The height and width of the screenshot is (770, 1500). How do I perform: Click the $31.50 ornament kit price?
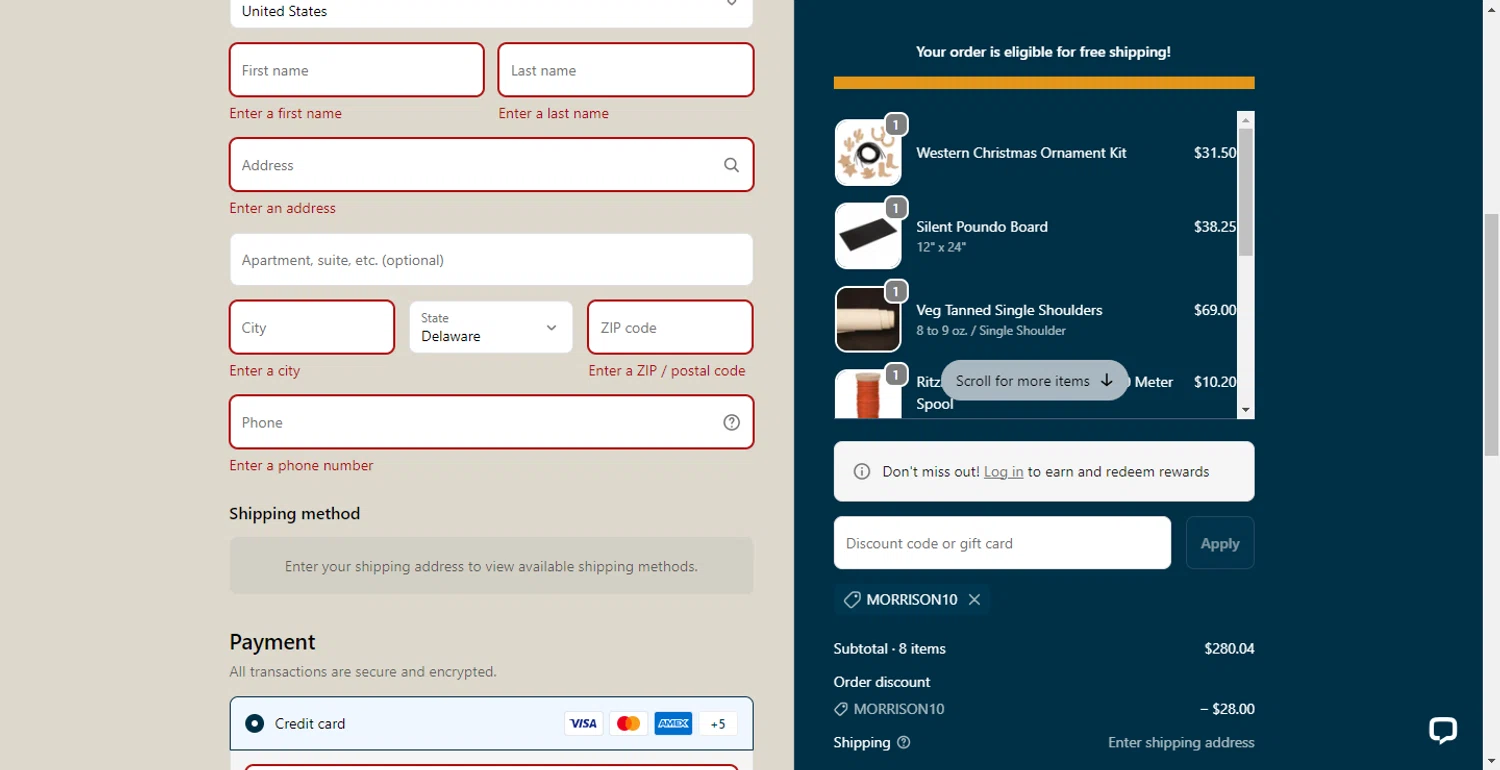point(1215,153)
